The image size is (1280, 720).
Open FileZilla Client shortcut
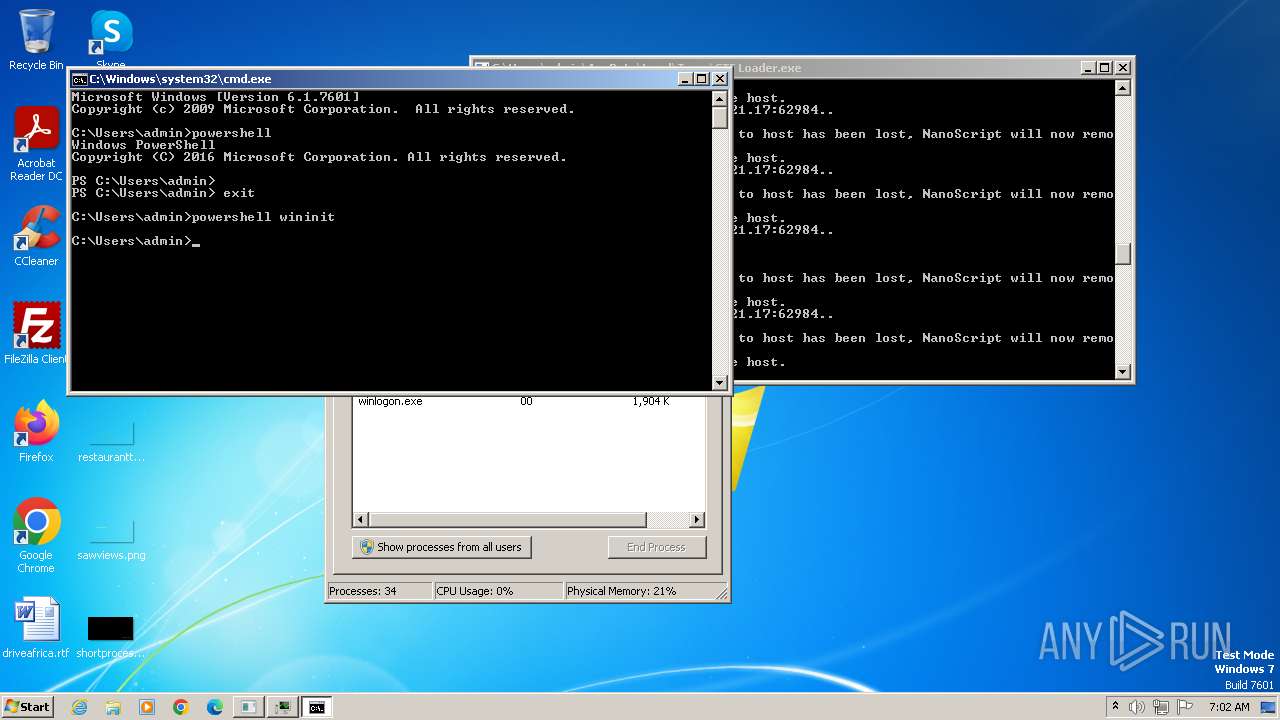coord(36,334)
